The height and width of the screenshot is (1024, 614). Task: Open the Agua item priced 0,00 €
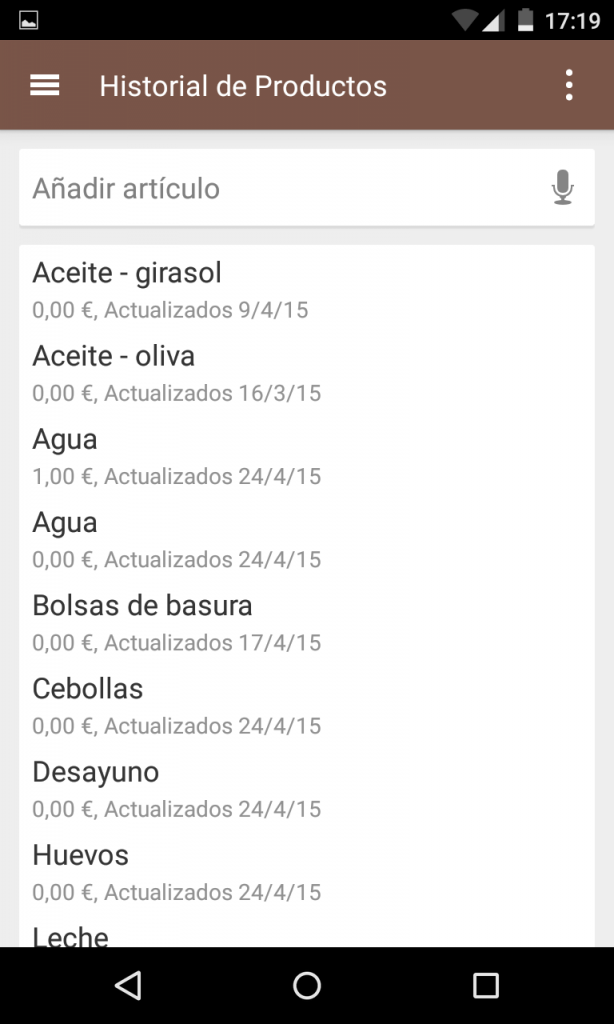point(307,539)
